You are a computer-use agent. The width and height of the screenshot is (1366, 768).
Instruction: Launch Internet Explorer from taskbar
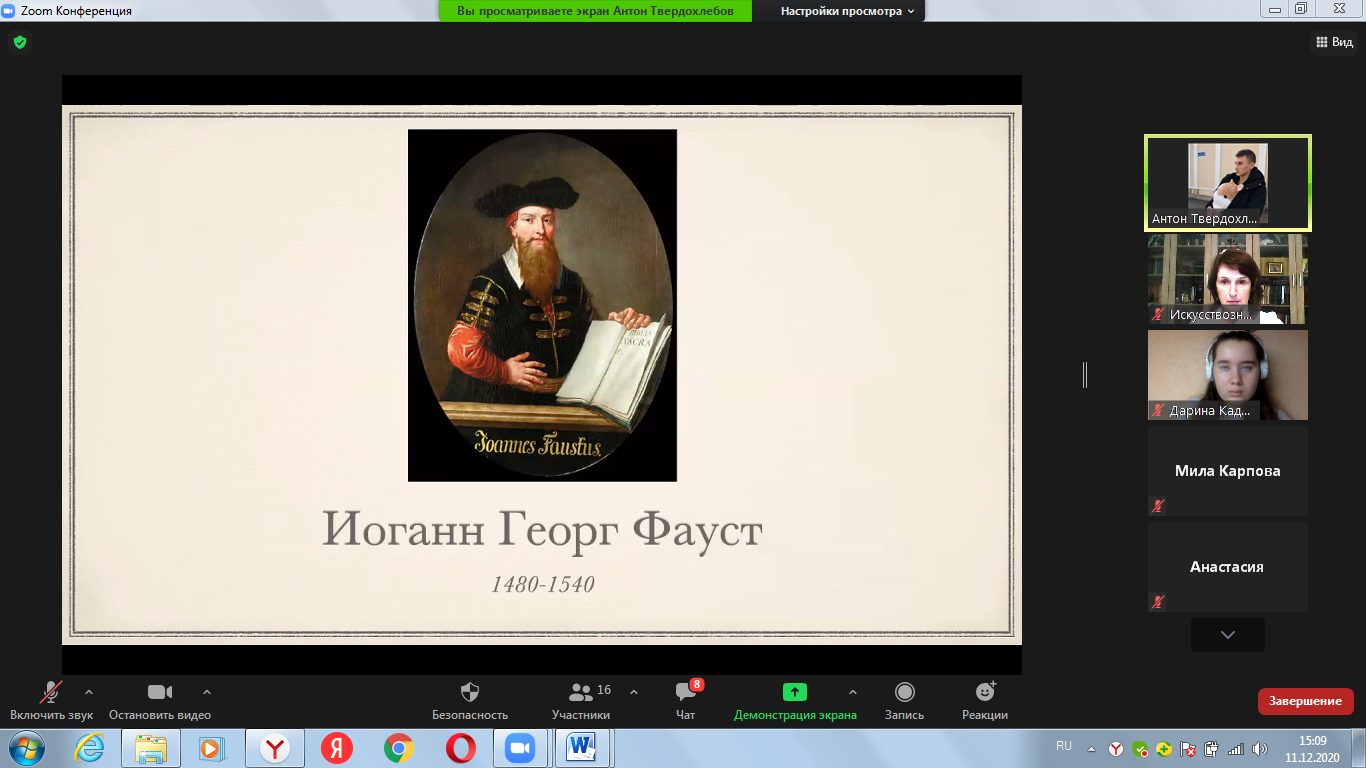point(89,748)
